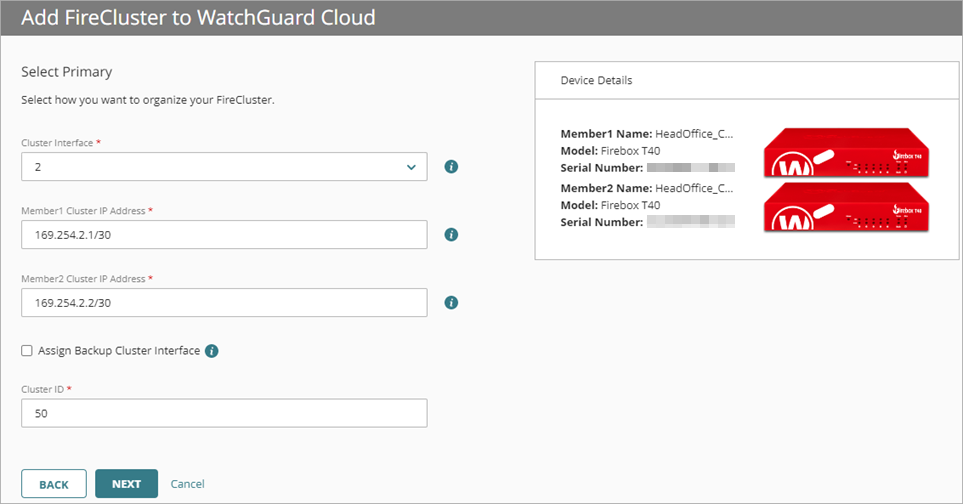Viewport: 963px width, 504px height.
Task: Click the Cancel link
Action: click(x=187, y=484)
